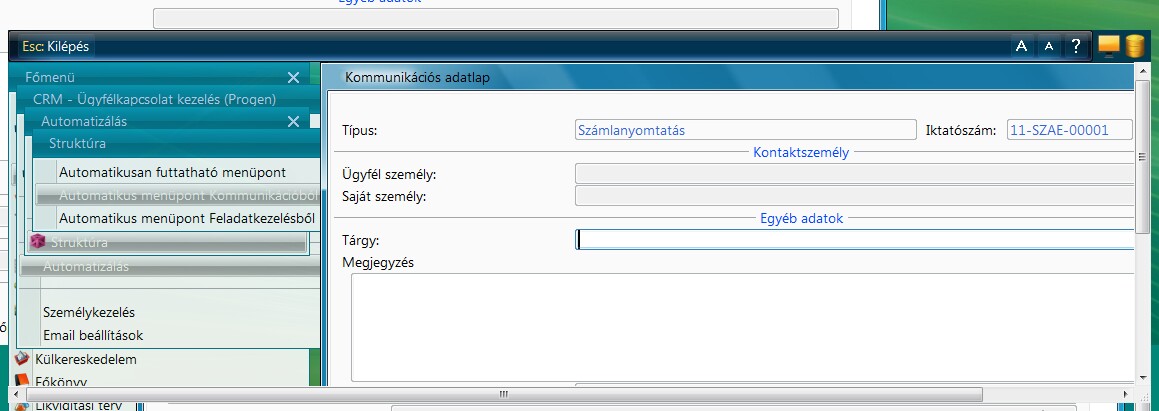Open Személykezelés menu entry

(89, 312)
